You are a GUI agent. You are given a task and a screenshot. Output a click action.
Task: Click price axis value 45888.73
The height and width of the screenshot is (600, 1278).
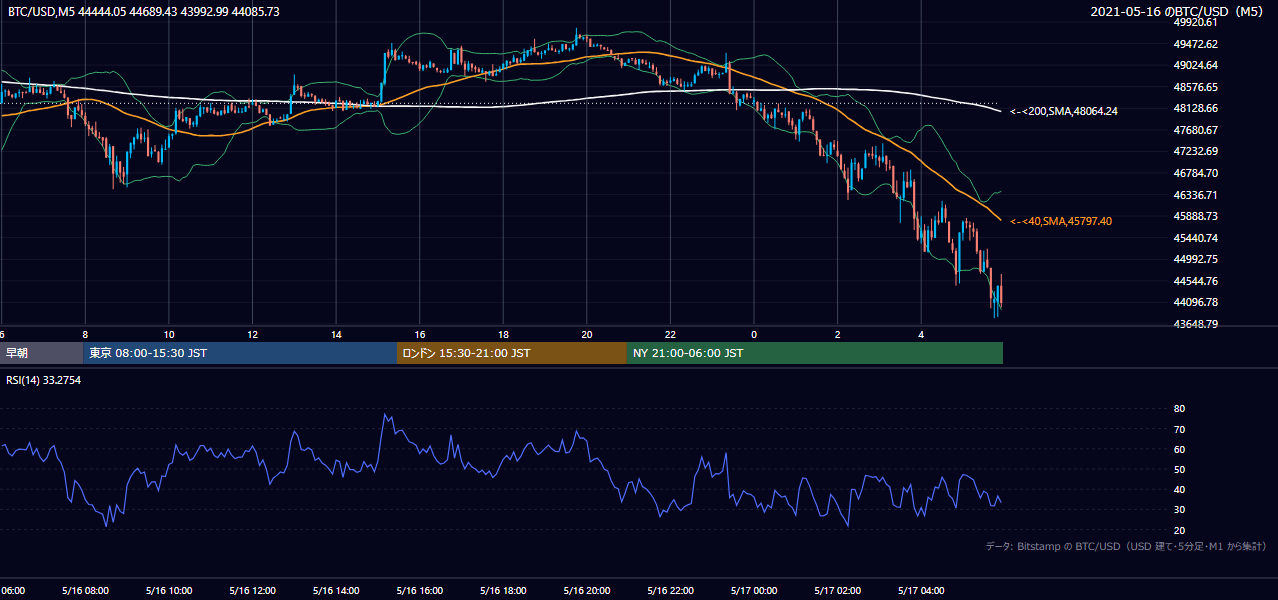1196,216
